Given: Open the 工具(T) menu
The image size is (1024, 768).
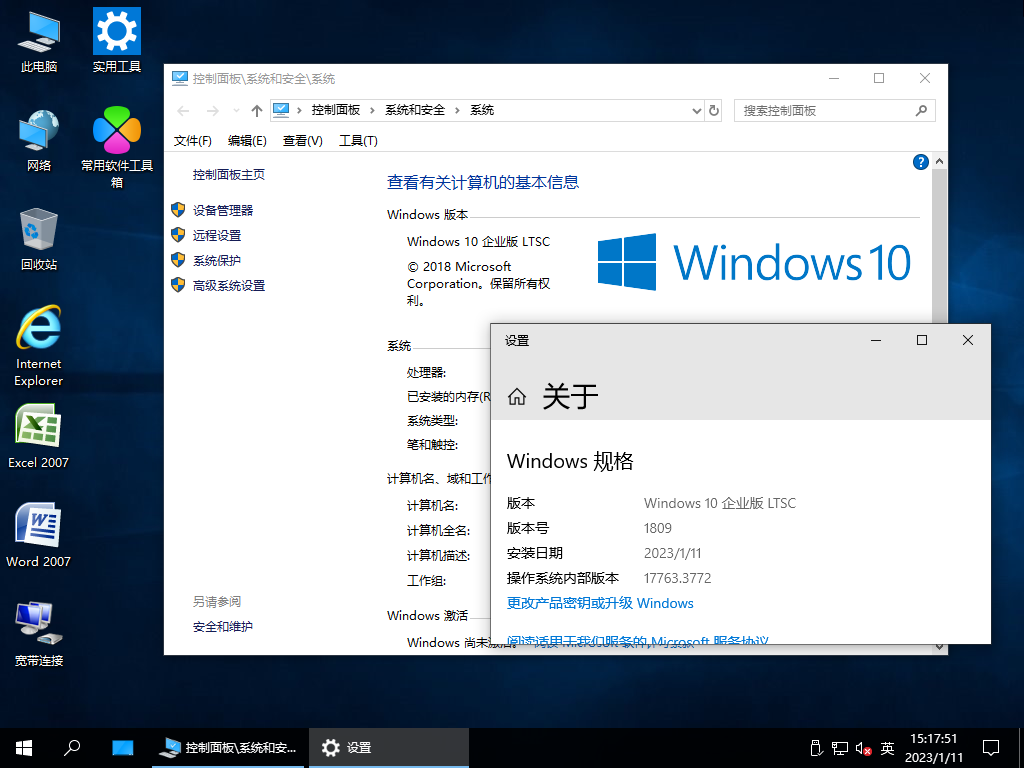Looking at the screenshot, I should point(358,141).
